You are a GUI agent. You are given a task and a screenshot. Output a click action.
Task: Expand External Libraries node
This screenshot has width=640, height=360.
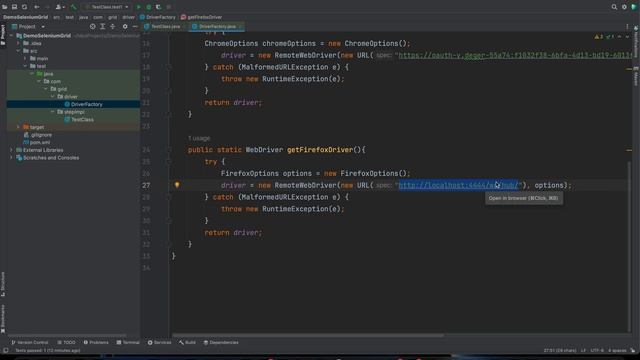coord(11,150)
